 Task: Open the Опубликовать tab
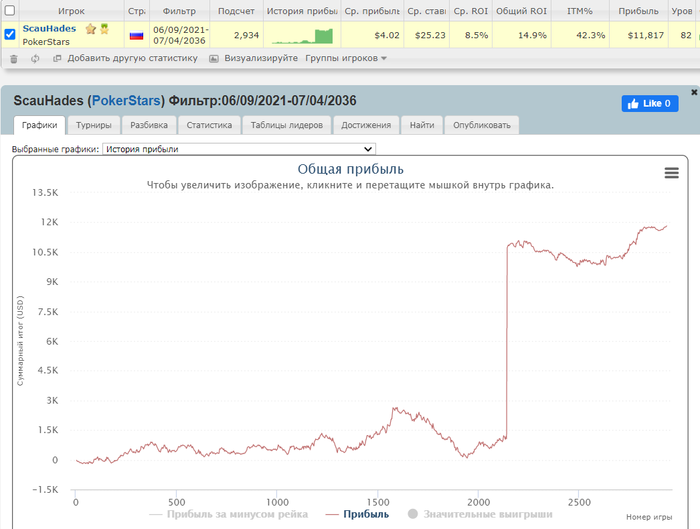pos(482,125)
